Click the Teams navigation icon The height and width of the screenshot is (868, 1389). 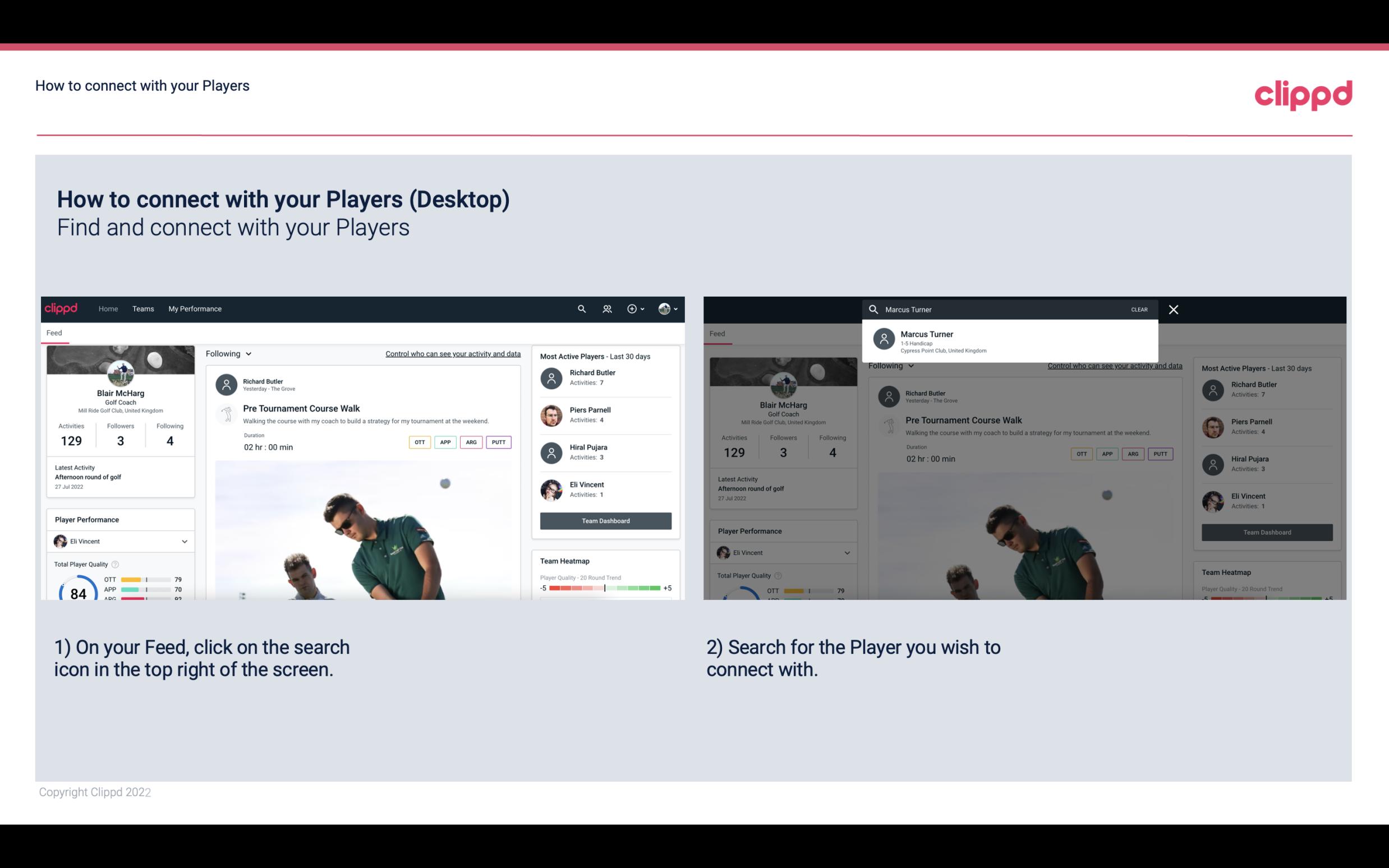click(x=143, y=308)
